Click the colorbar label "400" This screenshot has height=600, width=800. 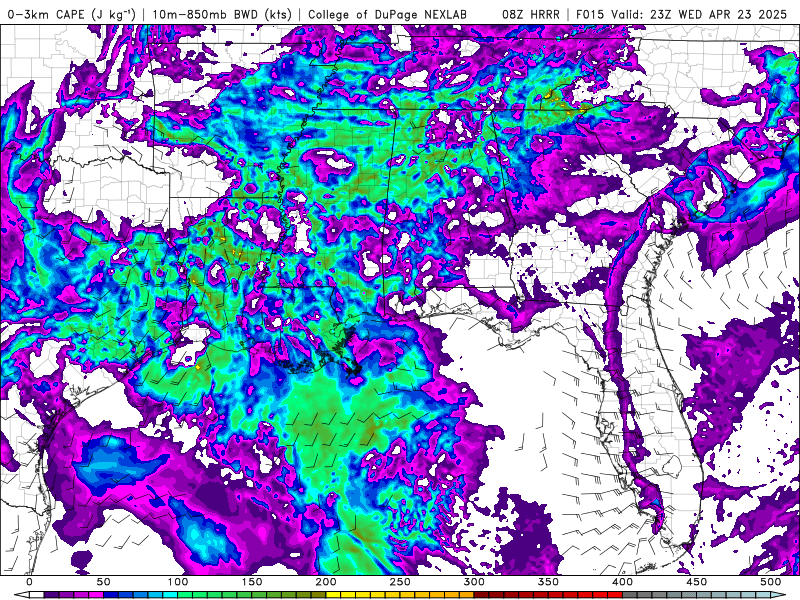[x=622, y=582]
